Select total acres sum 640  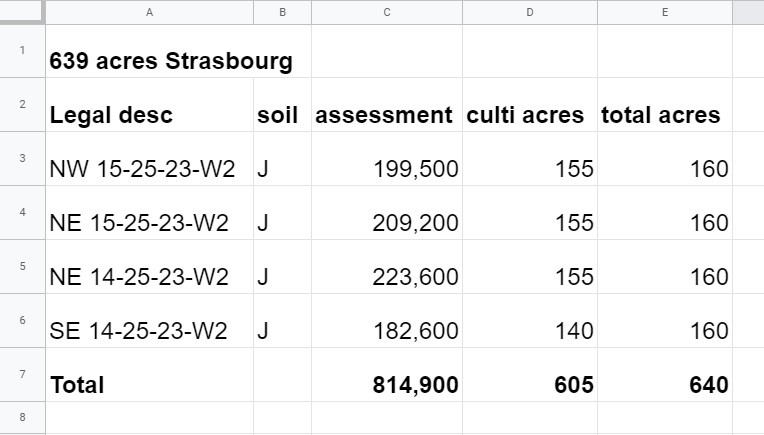click(665, 375)
